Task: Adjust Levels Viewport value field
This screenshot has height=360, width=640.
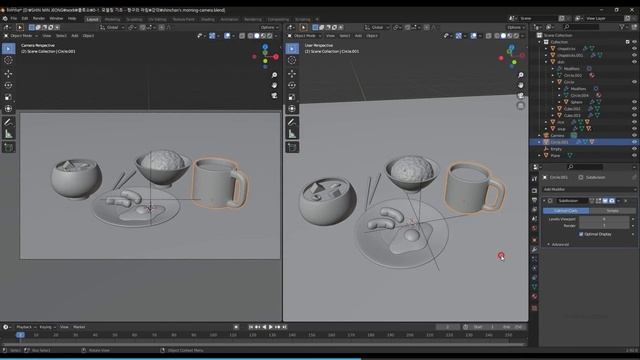Action: point(604,219)
